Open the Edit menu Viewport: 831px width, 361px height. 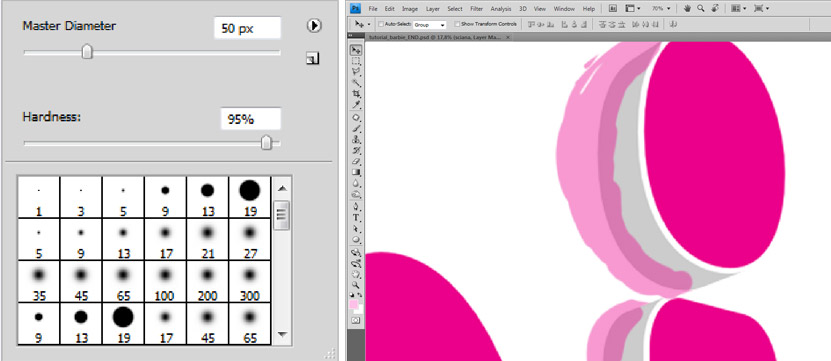(390, 9)
